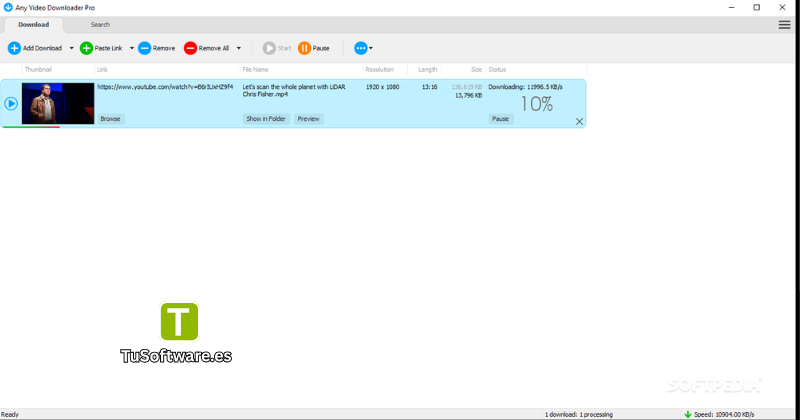Click the Add Download button
Screen dimensions: 800x420
(35, 48)
